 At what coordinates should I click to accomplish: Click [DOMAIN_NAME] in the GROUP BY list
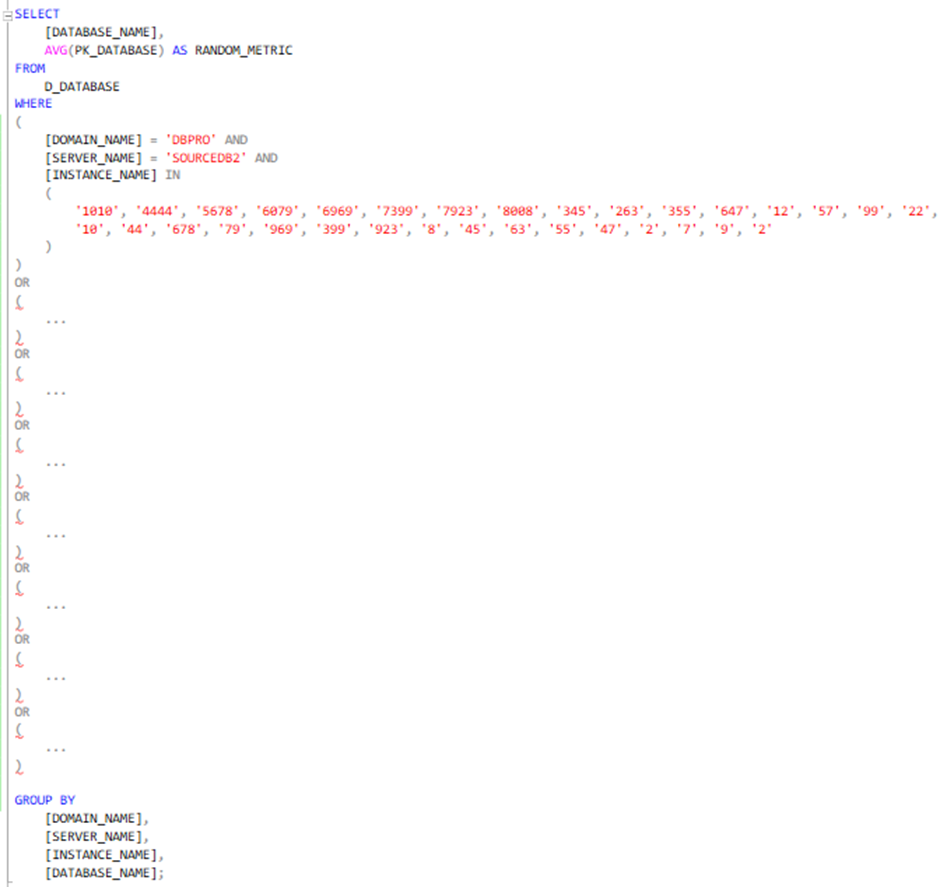[x=94, y=819]
